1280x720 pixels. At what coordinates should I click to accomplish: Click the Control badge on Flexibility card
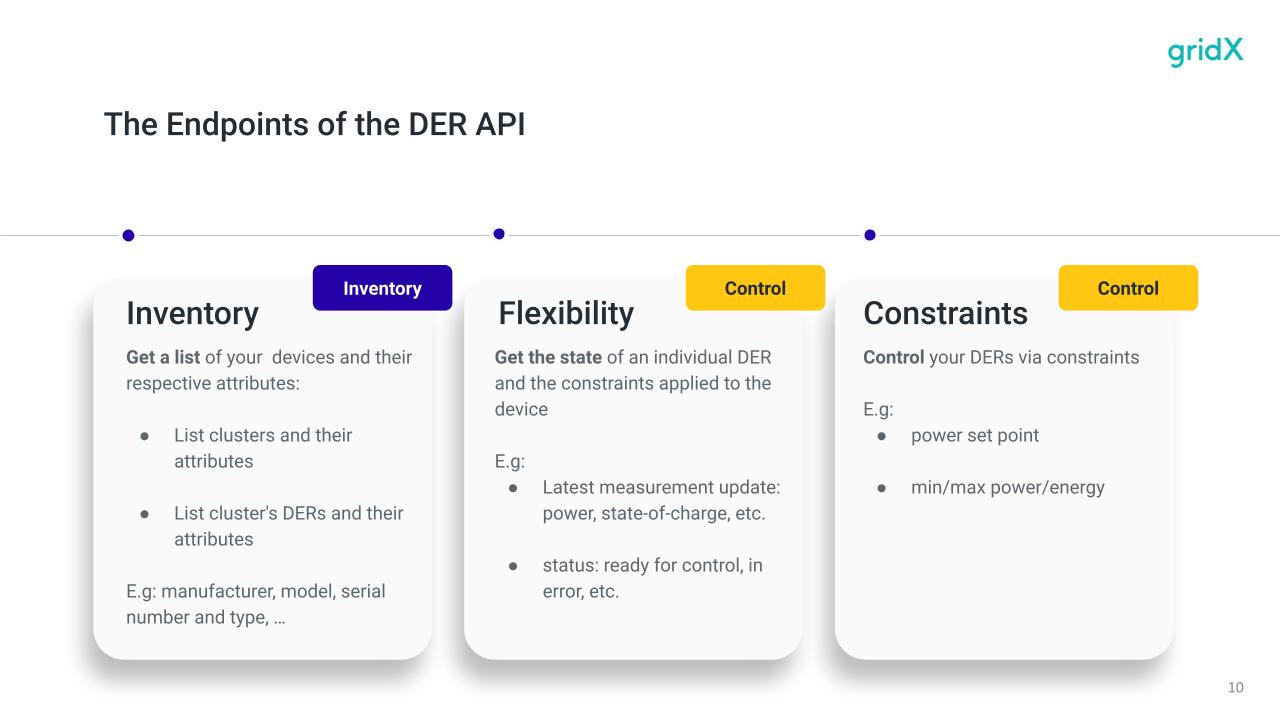[x=755, y=288]
